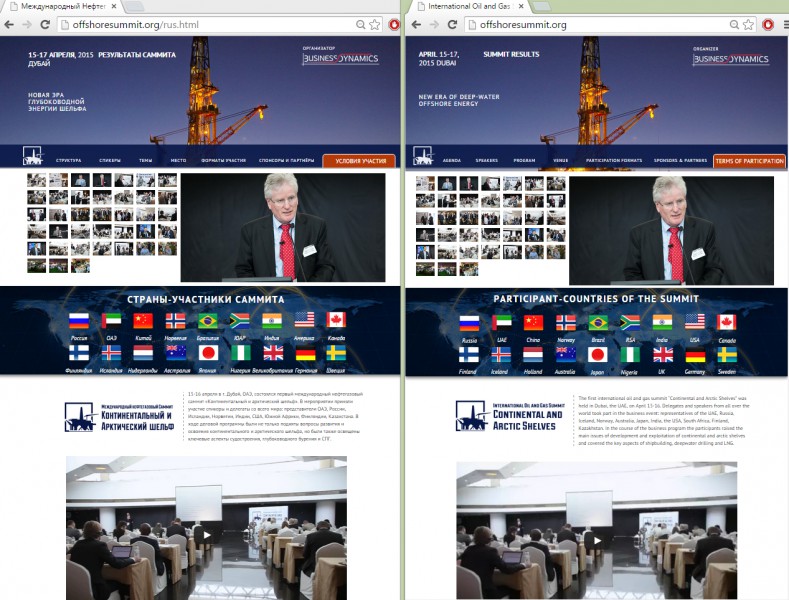Open СТРУКТУРА in Russian navigation menu

click(68, 161)
